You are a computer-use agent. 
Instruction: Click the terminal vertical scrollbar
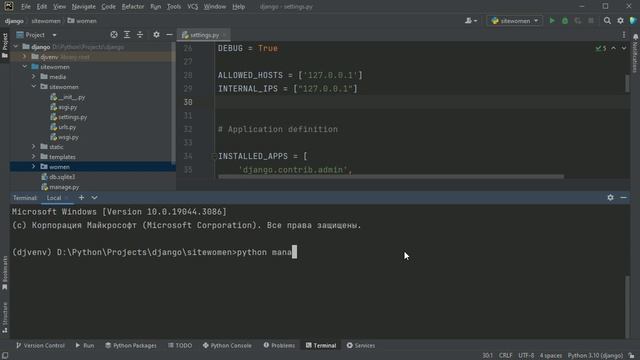click(x=627, y=307)
